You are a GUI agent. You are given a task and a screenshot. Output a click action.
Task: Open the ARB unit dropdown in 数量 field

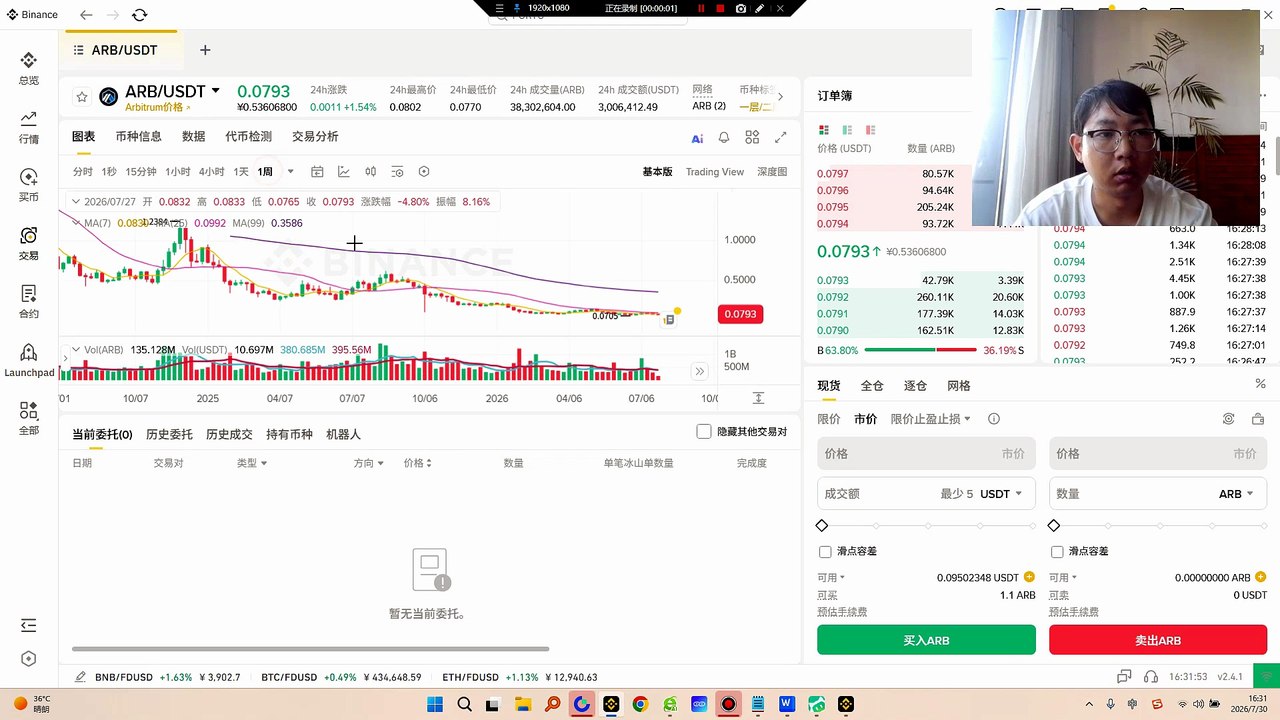(1236, 494)
